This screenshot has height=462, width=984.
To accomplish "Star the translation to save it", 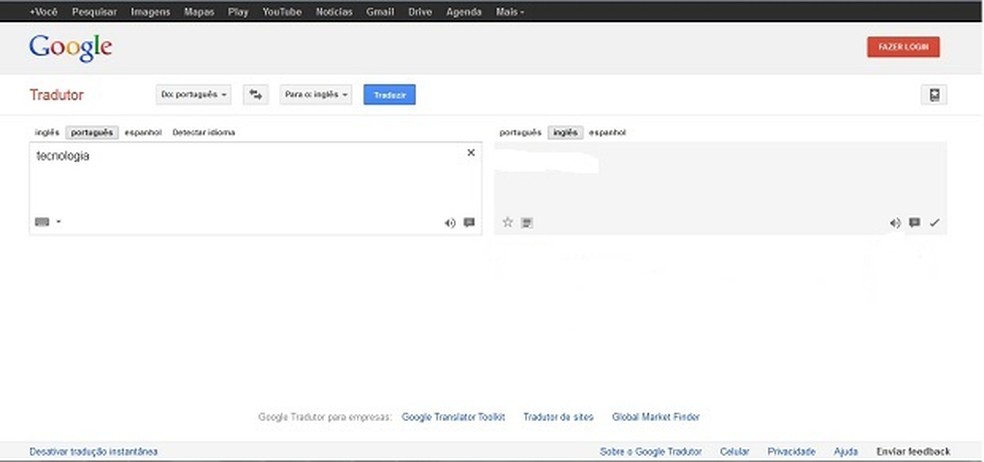I will pos(507,222).
